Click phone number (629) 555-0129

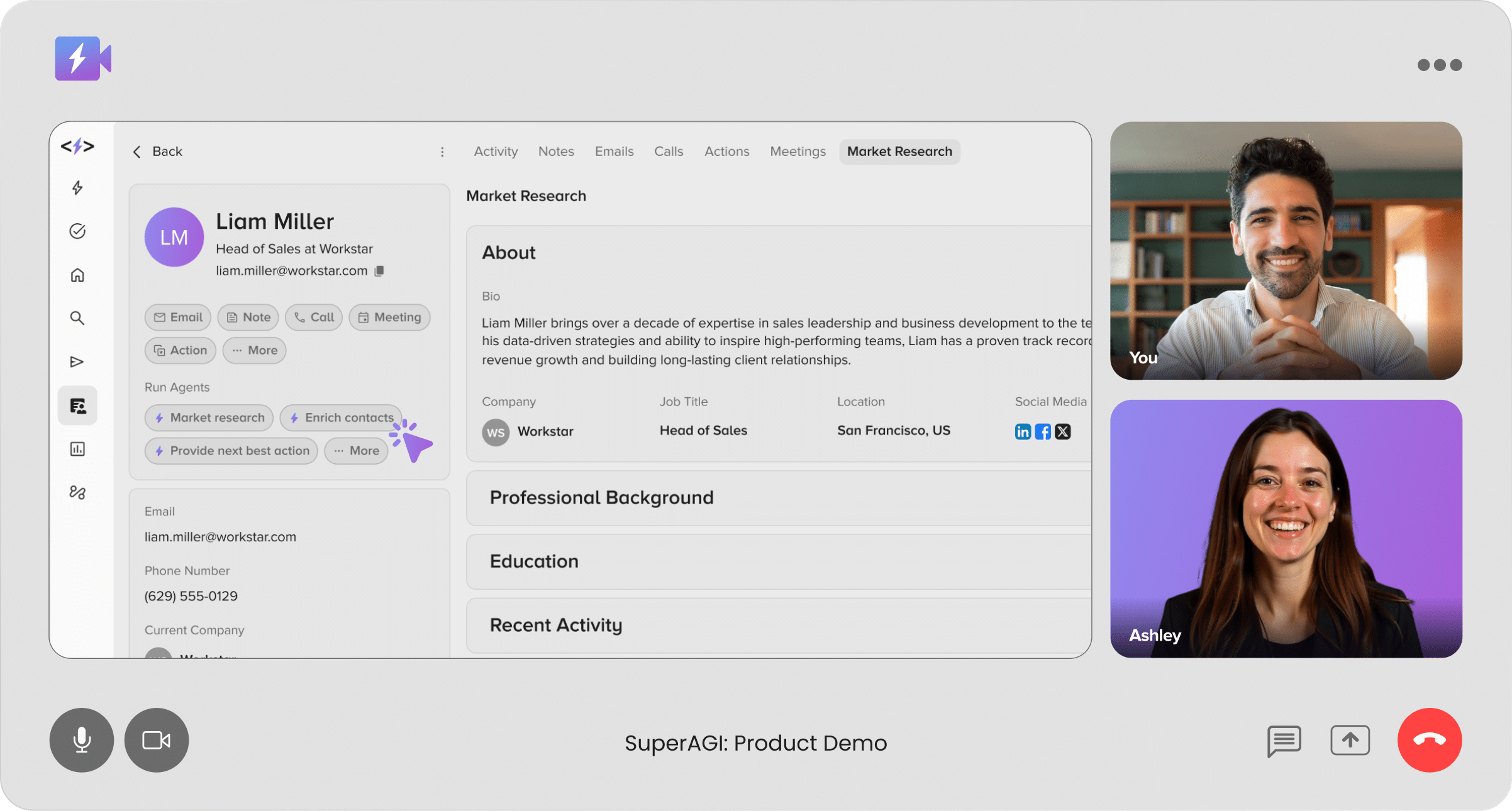pos(191,596)
